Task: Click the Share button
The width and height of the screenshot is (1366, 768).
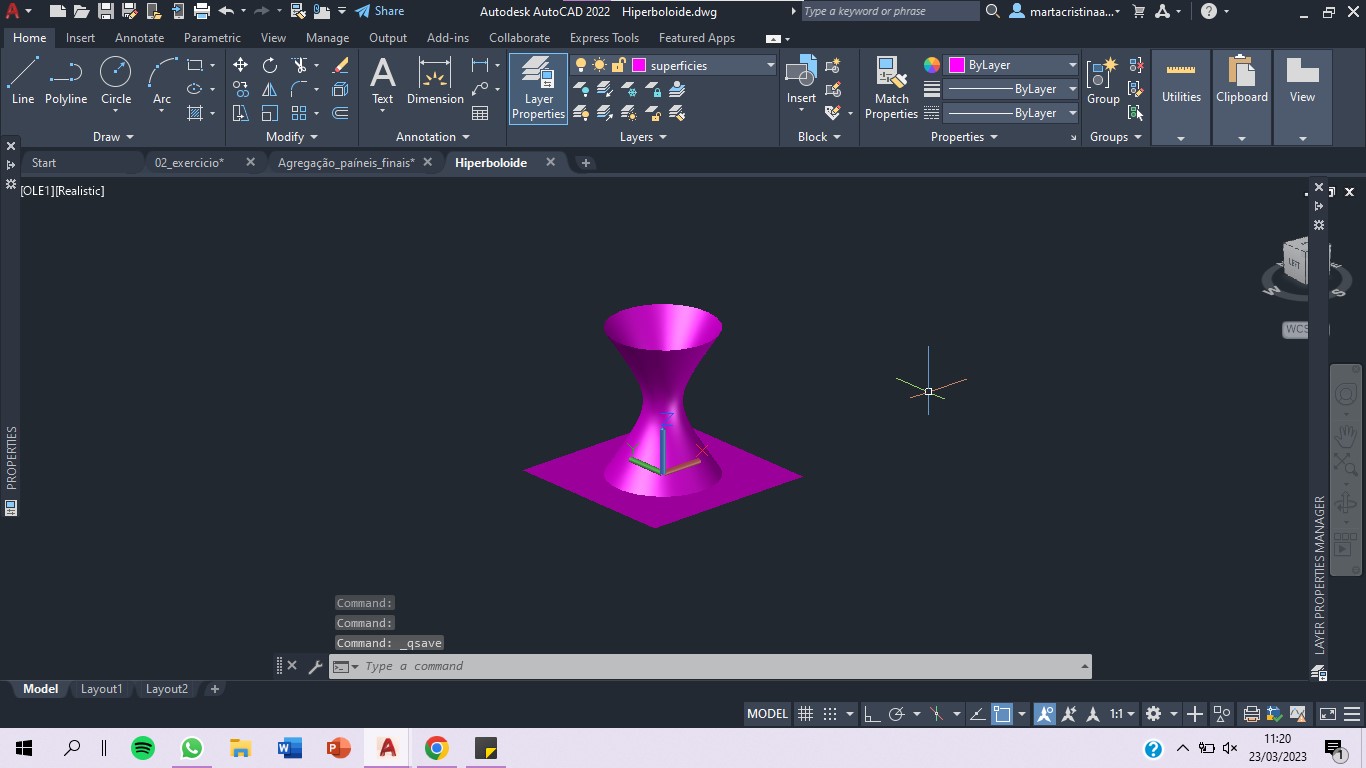Action: 380,11
